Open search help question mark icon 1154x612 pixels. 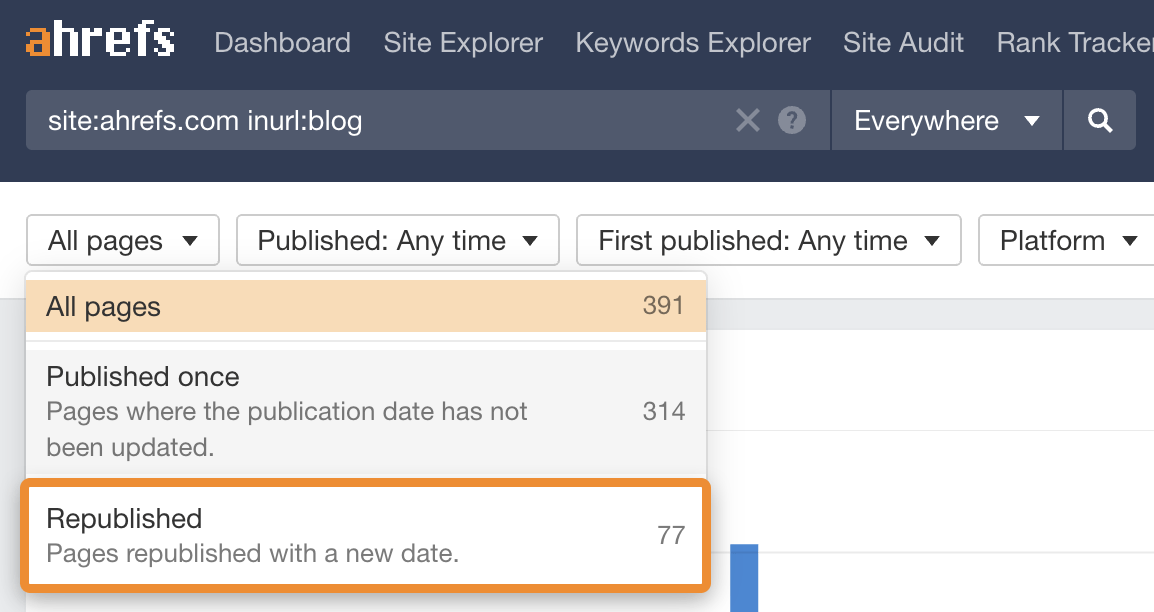pos(792,121)
